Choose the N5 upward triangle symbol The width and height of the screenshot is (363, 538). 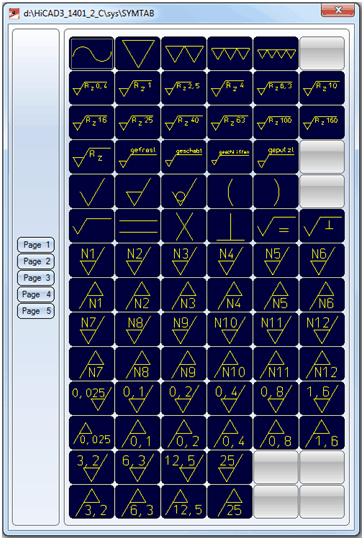coord(276,295)
